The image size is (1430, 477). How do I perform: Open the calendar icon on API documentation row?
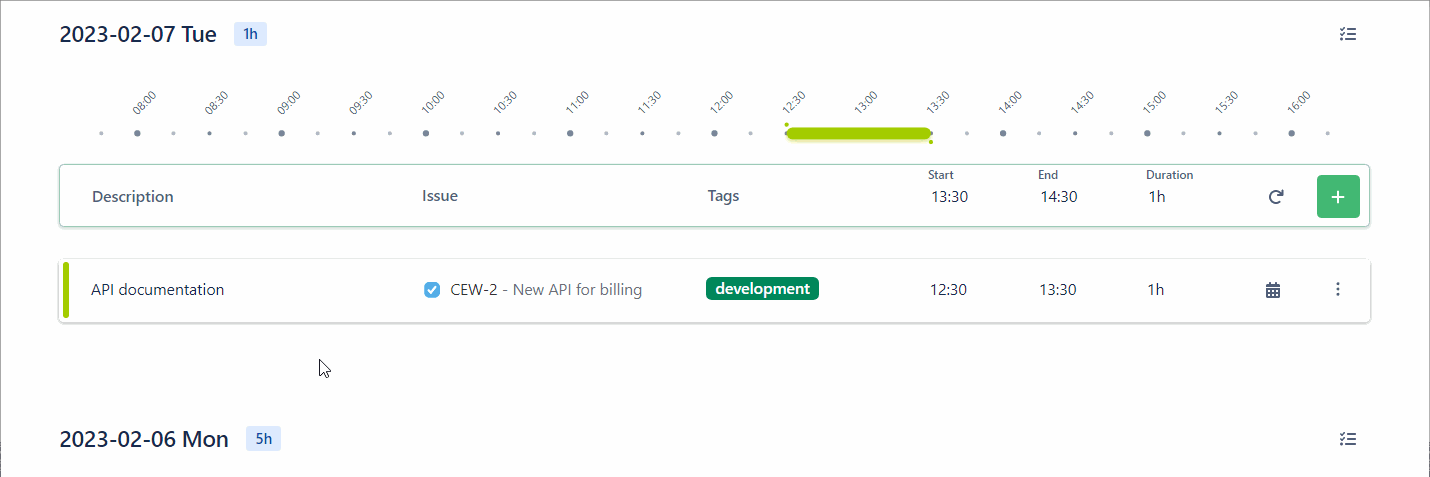pyautogui.click(x=1273, y=290)
